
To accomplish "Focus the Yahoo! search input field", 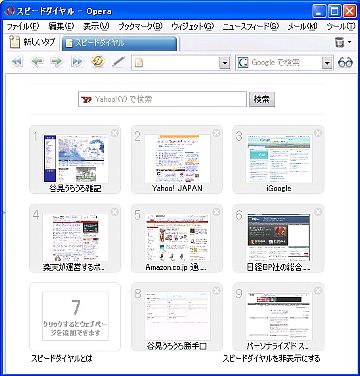I will (162, 99).
